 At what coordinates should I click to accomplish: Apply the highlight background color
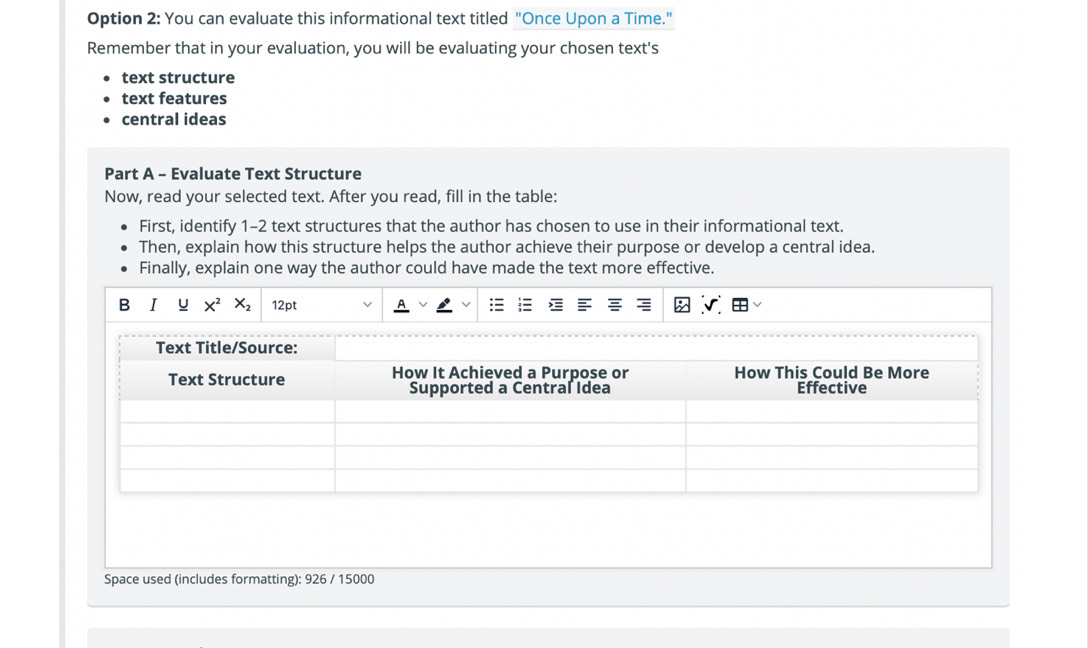pyautogui.click(x=445, y=305)
